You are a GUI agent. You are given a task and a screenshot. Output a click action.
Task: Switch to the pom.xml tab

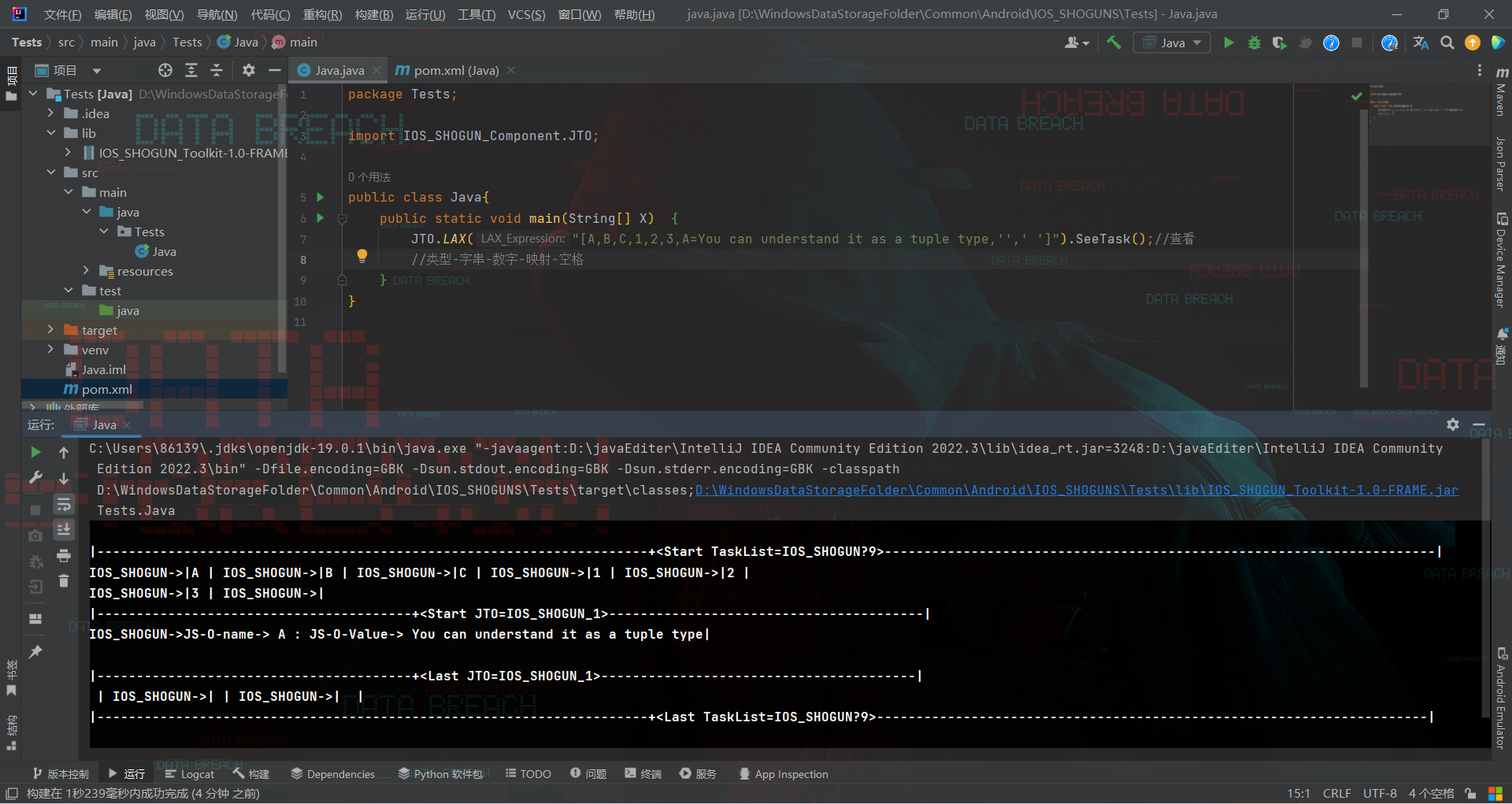pyautogui.click(x=449, y=70)
